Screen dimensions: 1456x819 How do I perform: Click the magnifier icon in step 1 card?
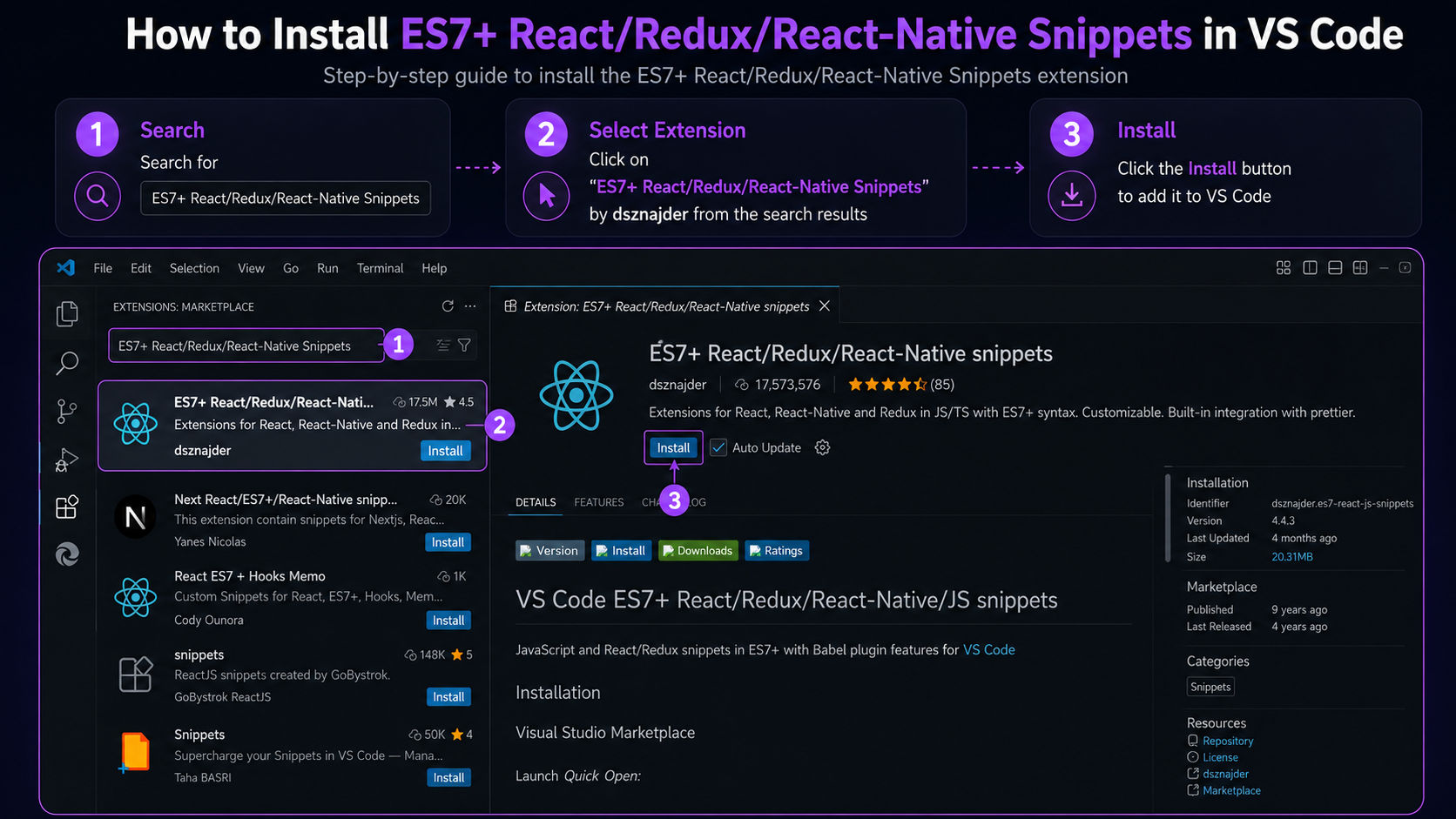(x=98, y=197)
